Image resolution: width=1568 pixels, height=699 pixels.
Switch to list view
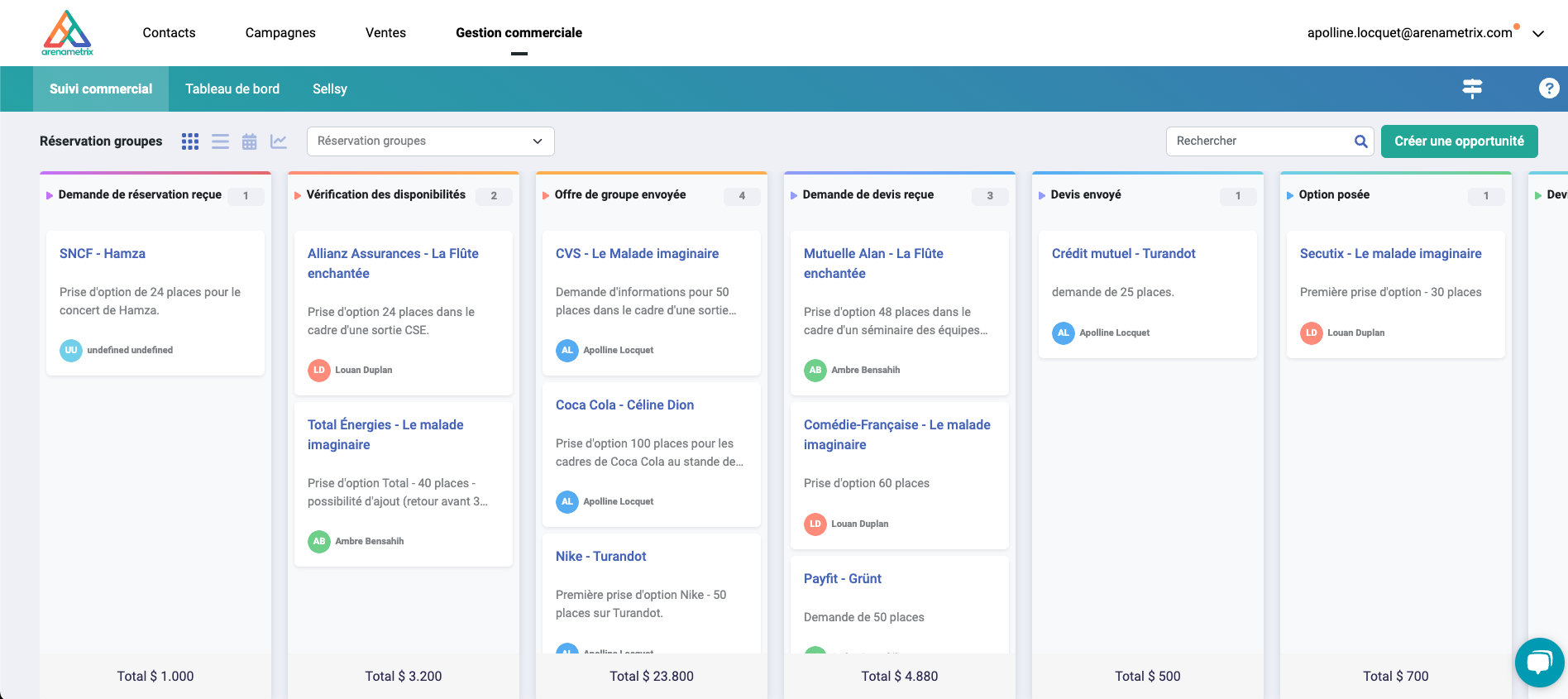coord(220,141)
